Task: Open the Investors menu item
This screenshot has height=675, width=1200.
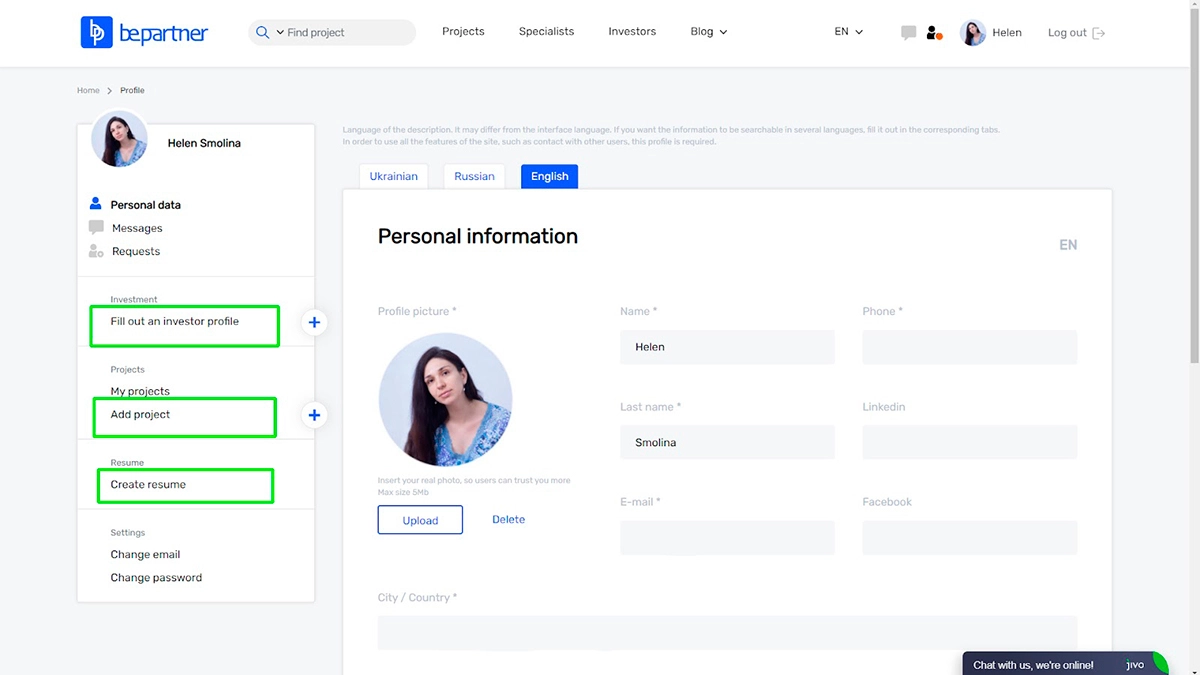Action: [x=632, y=32]
